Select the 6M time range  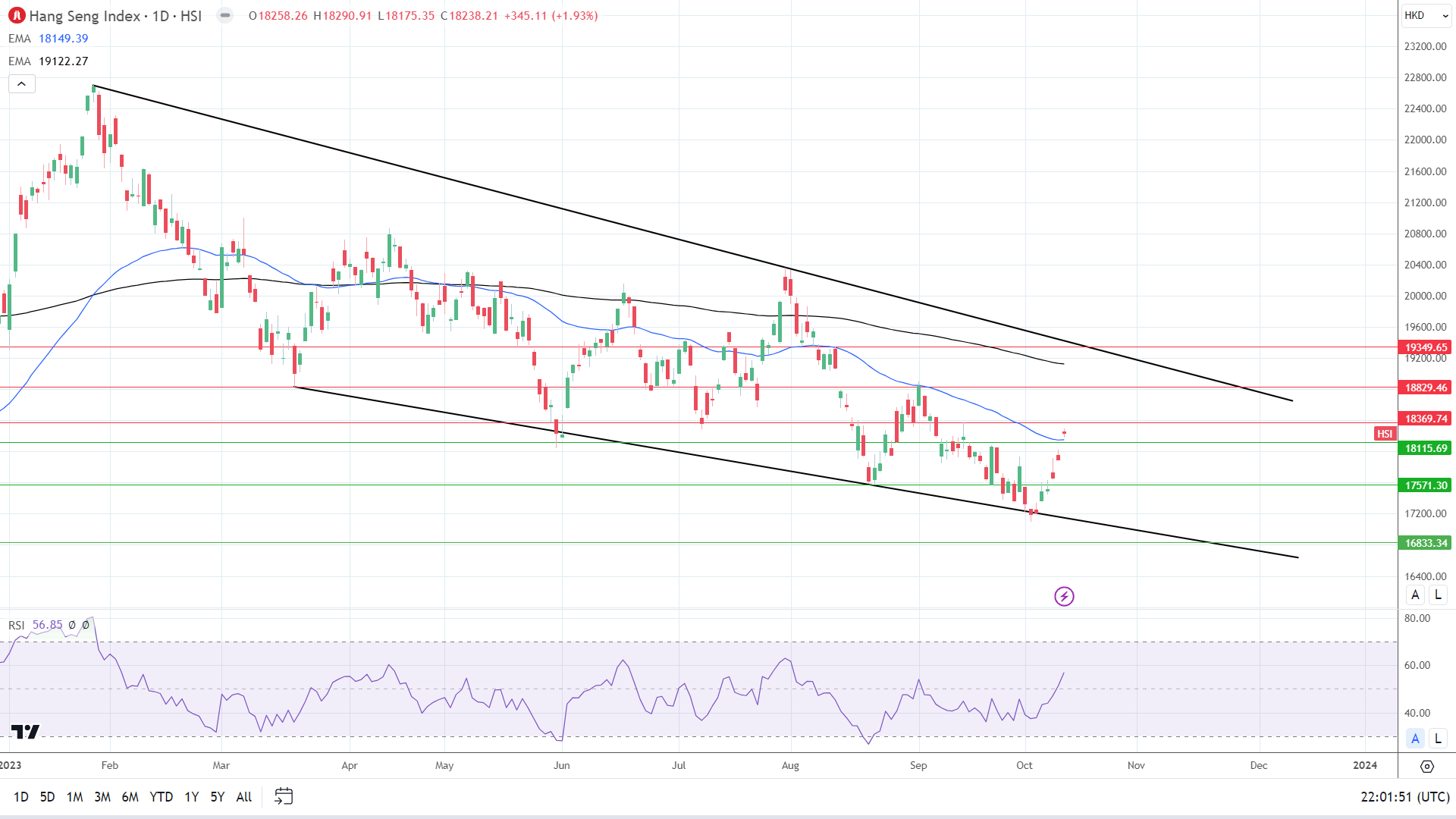(130, 797)
